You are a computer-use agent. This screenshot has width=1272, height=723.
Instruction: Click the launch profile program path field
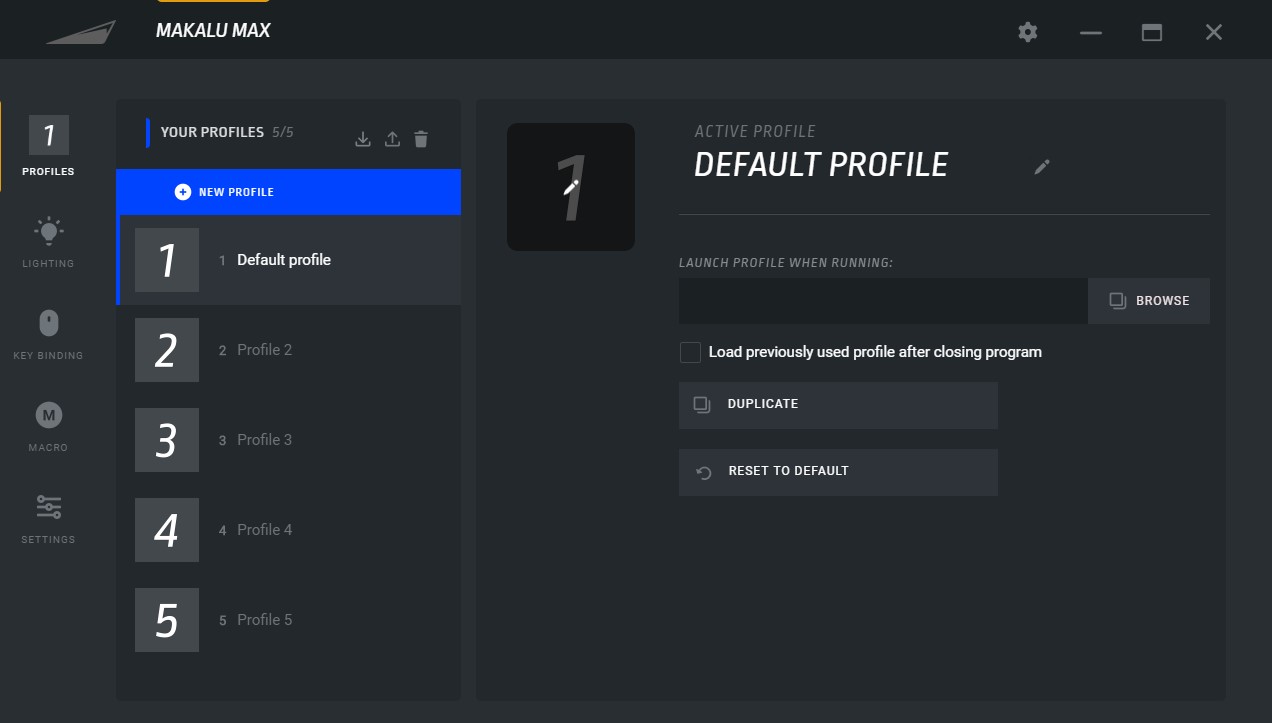882,301
